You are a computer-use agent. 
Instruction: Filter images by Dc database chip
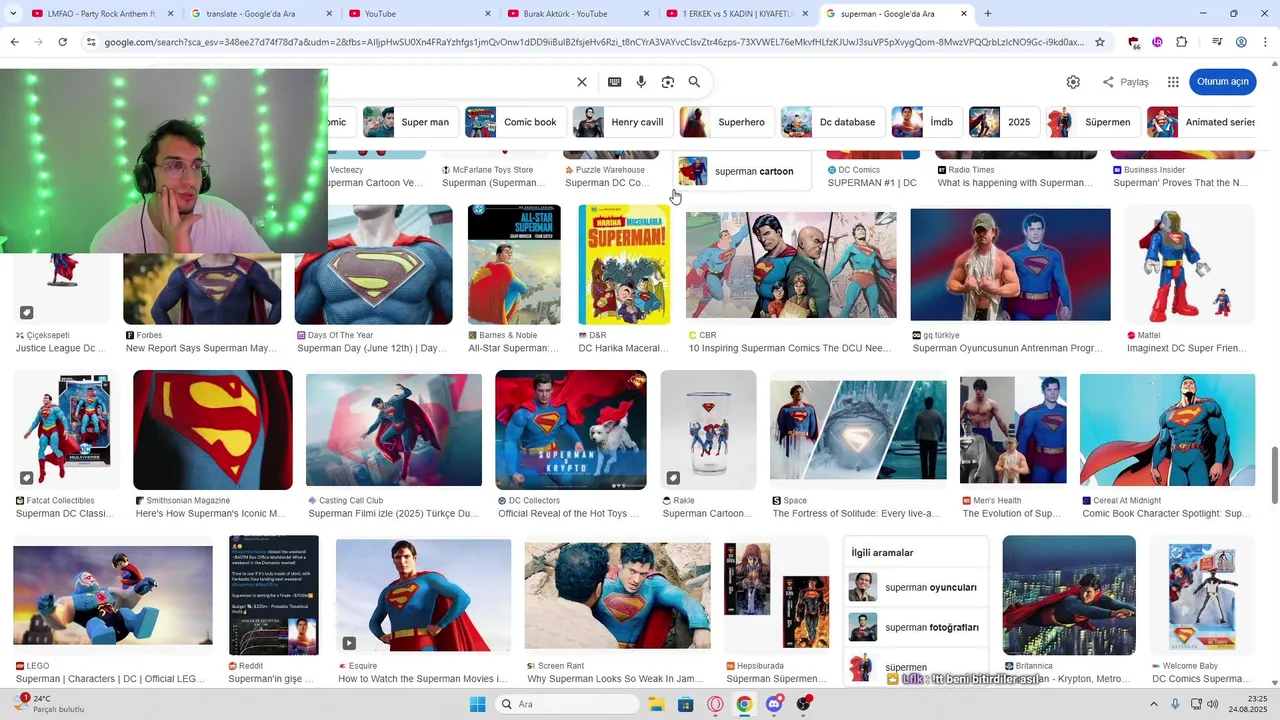point(832,122)
